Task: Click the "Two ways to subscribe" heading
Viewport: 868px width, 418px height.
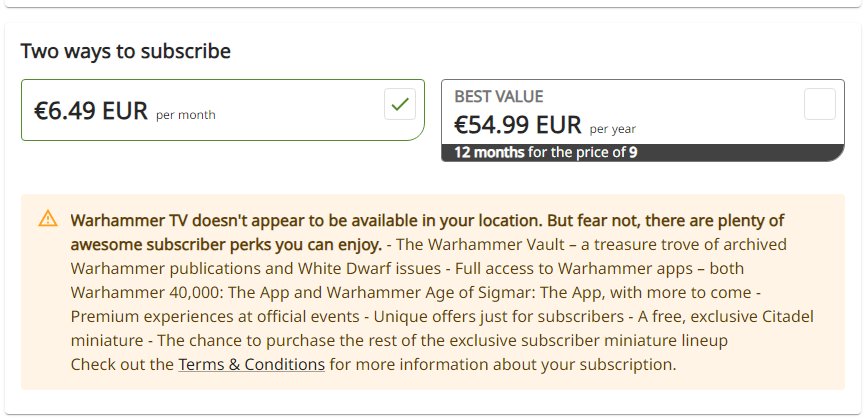Action: pyautogui.click(x=125, y=50)
